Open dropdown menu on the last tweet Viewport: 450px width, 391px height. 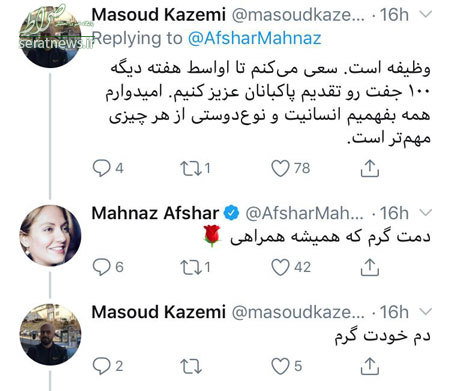point(425,312)
